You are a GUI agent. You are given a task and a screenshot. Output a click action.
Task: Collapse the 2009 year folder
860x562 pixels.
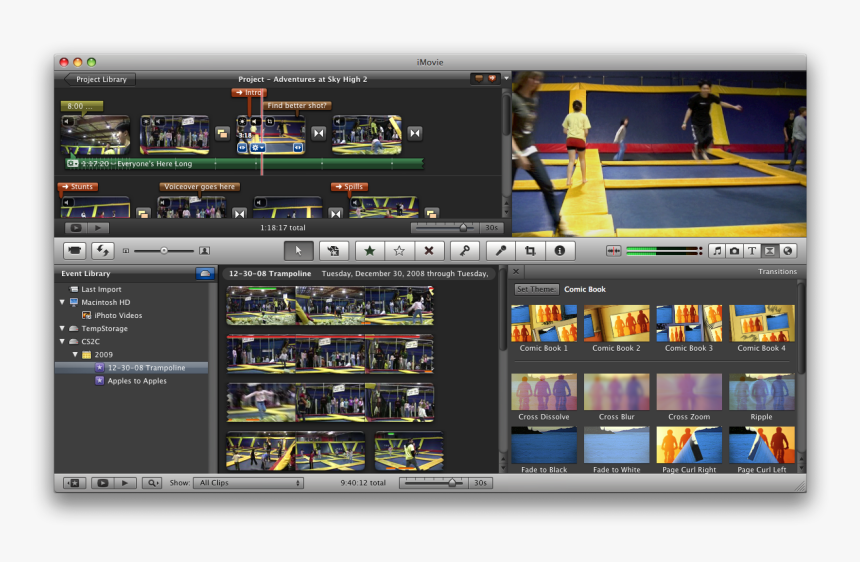75,354
